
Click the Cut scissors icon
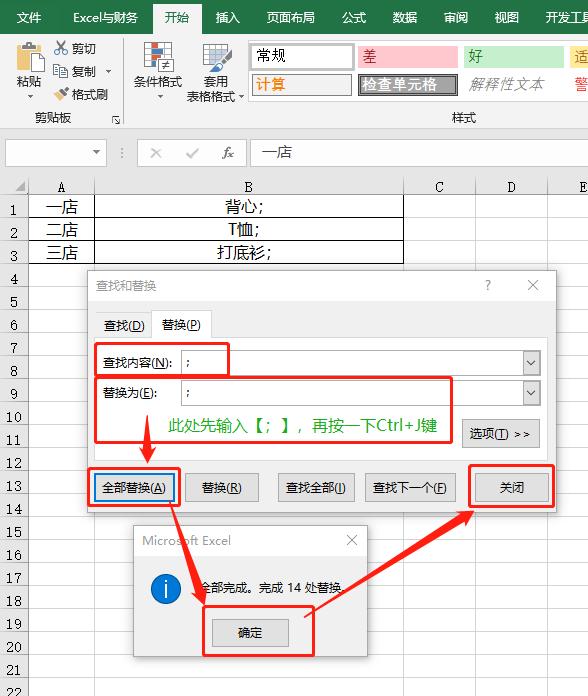tap(60, 48)
